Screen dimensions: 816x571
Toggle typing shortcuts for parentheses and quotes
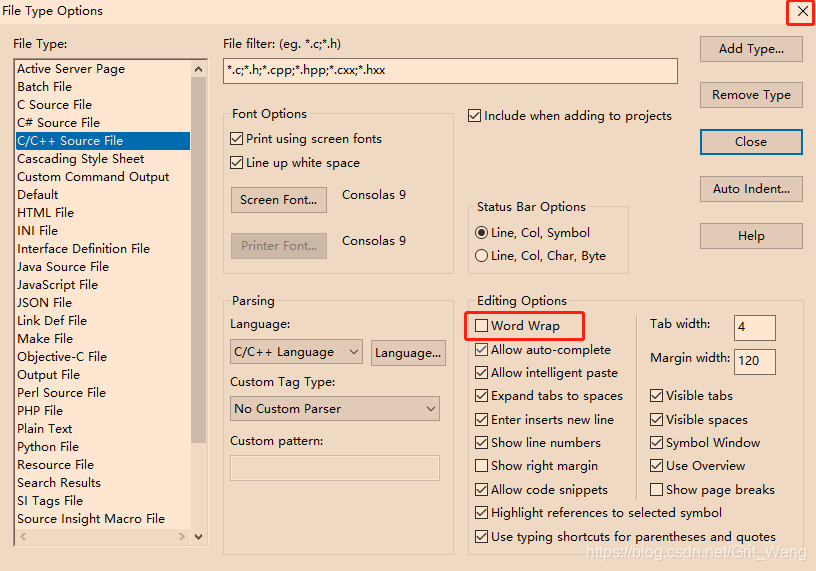(x=481, y=536)
